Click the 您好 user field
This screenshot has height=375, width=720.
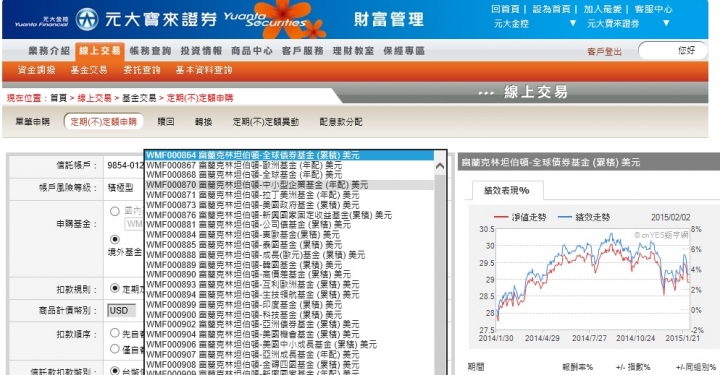[673, 50]
